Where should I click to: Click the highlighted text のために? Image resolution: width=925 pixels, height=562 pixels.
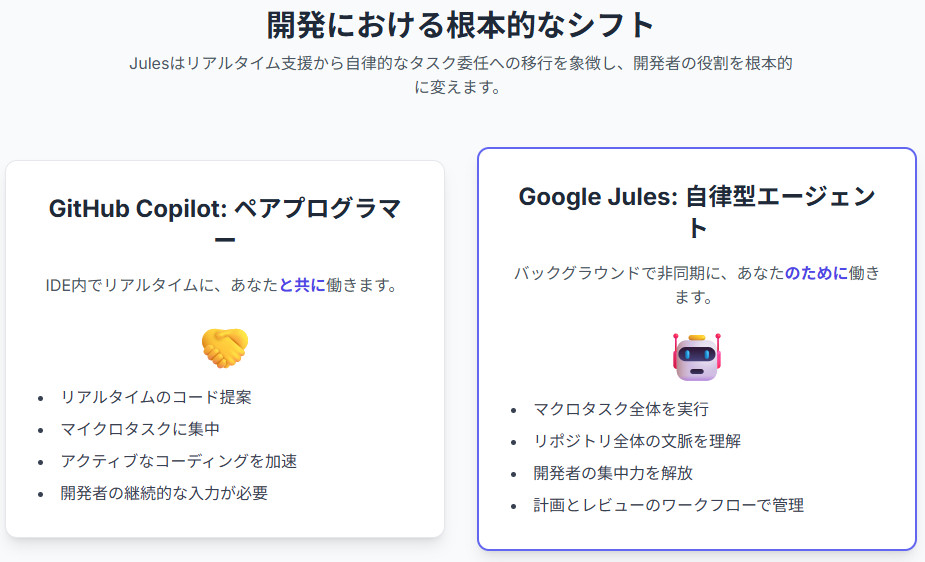816,272
